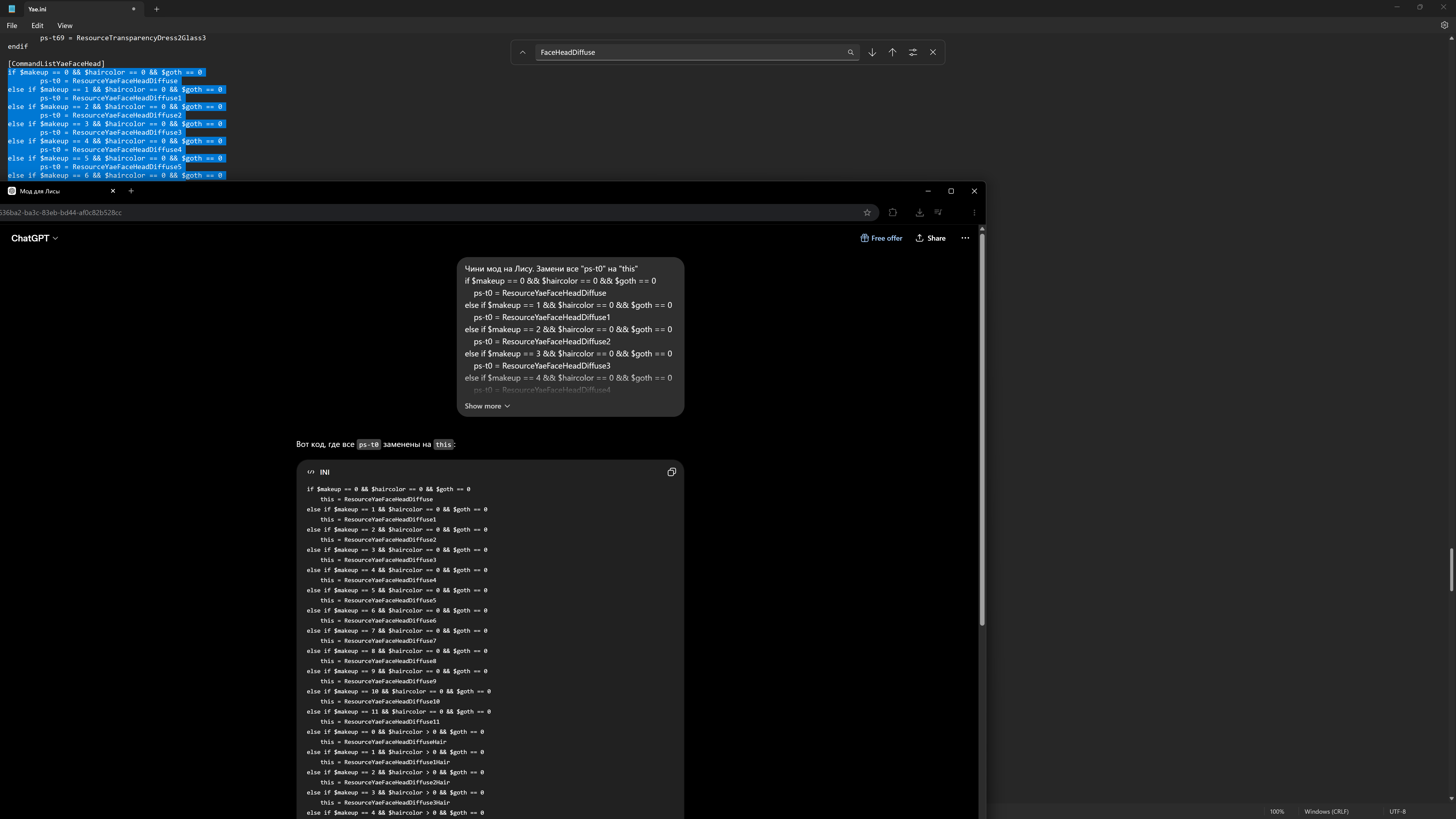Viewport: 1456px width, 819px height.
Task: Click the [CommandListYaeFaceHead] line in Notepad
Action: pyautogui.click(x=57, y=64)
